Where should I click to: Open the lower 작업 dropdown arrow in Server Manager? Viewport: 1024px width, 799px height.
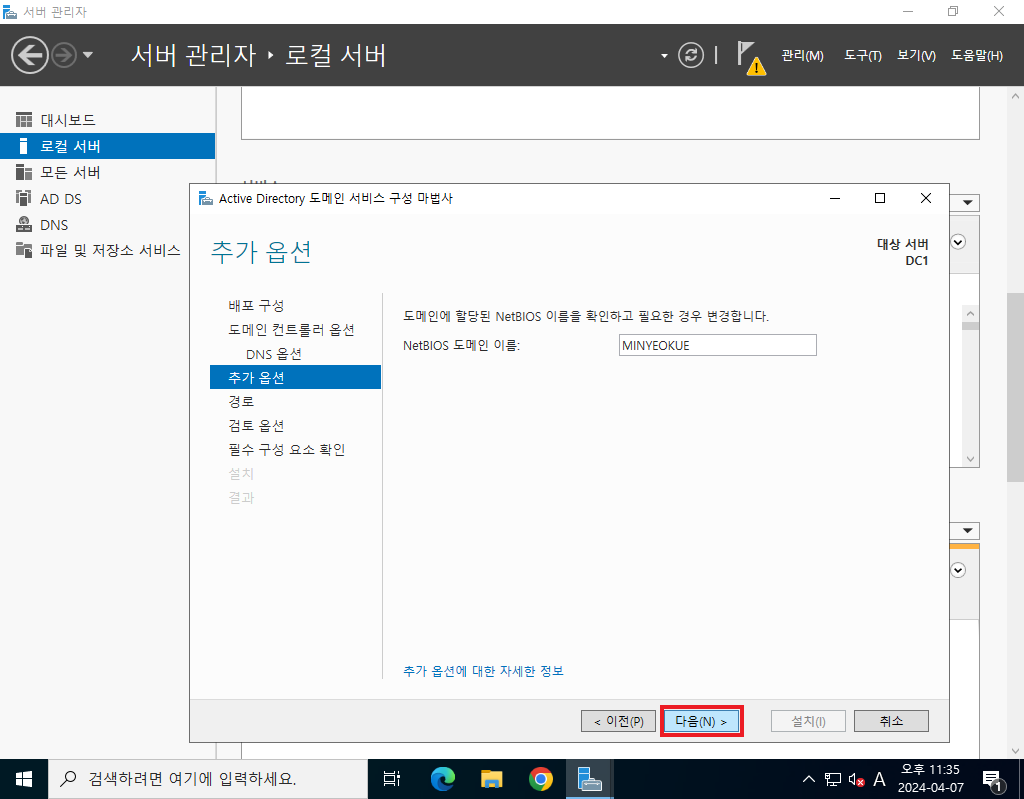point(967,530)
